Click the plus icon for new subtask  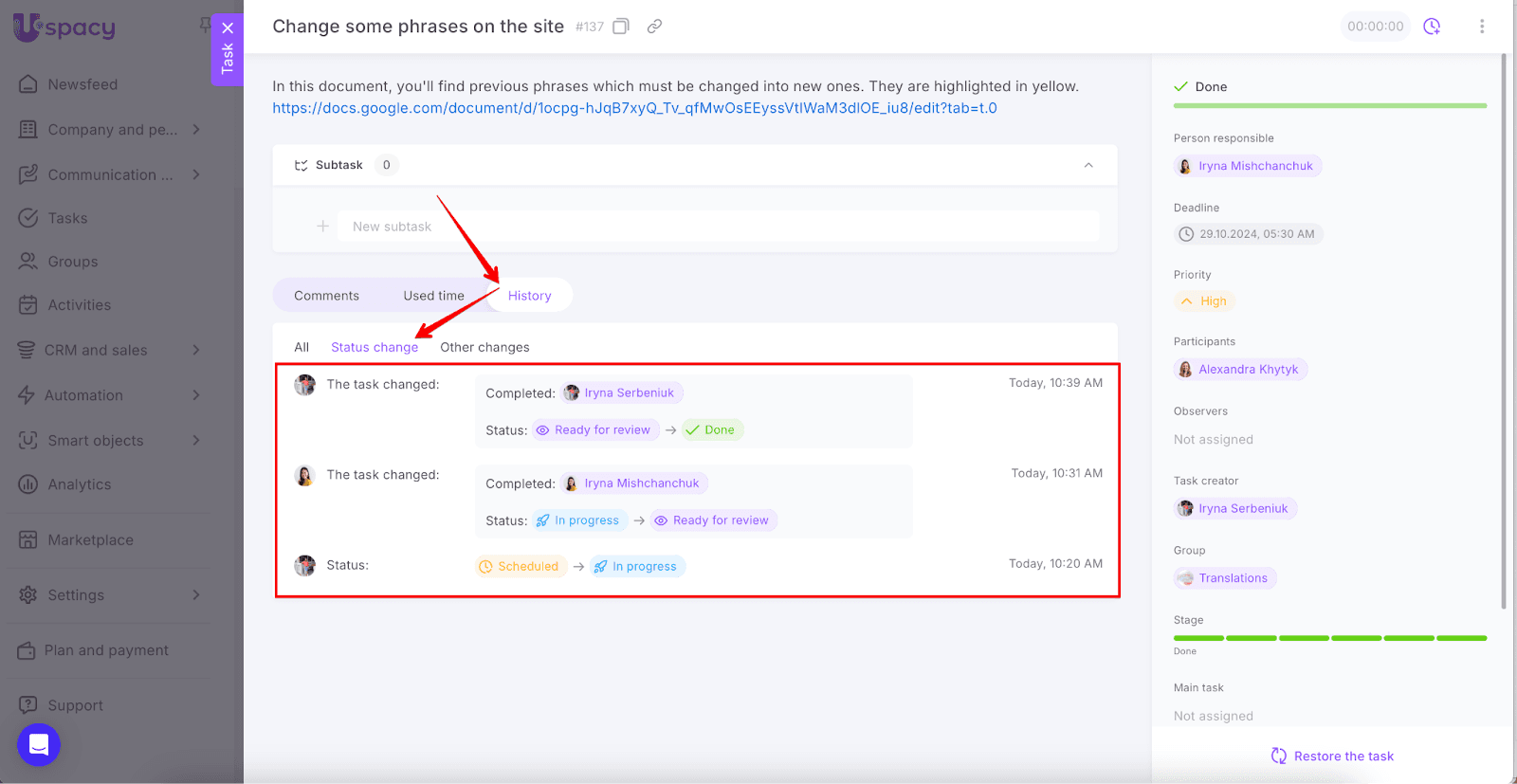(x=322, y=227)
